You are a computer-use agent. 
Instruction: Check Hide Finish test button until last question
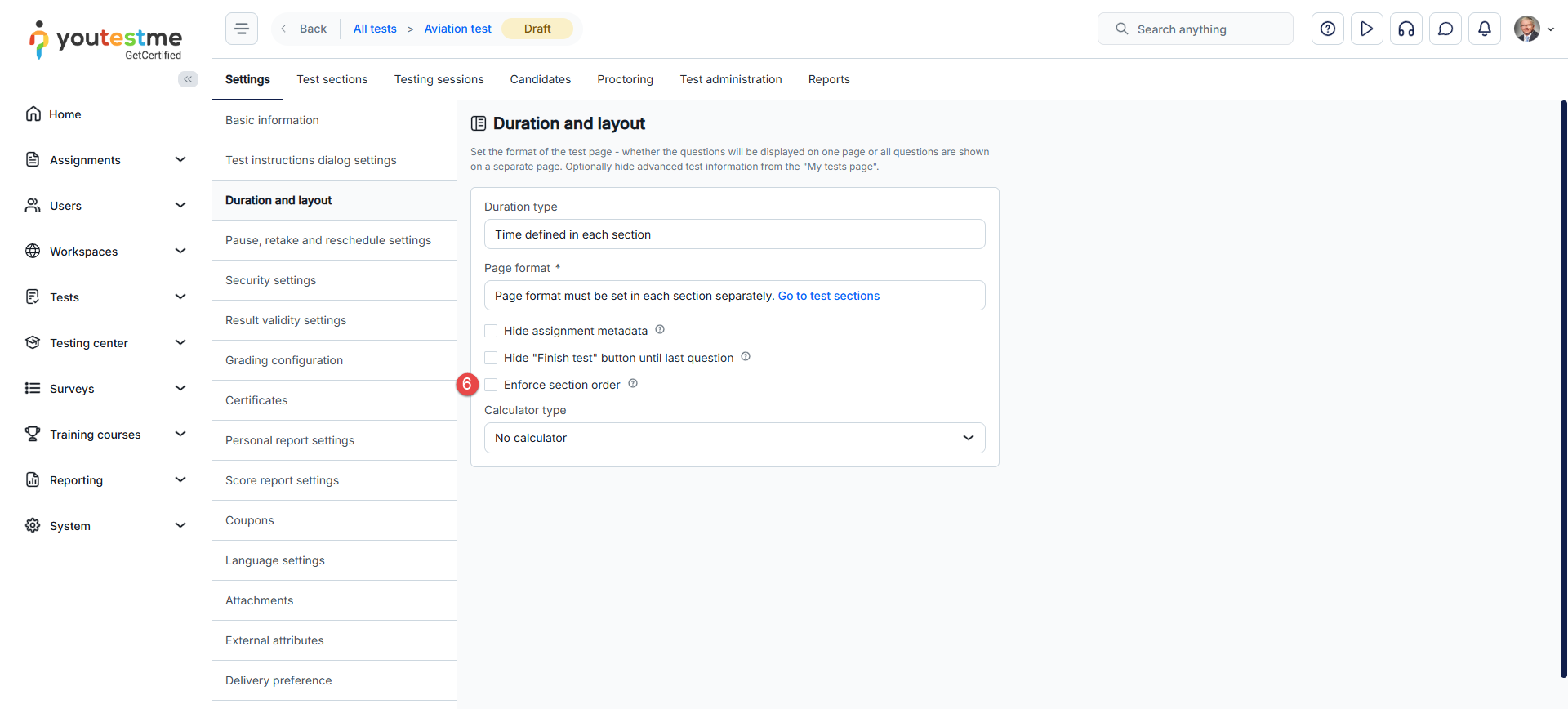[491, 358]
